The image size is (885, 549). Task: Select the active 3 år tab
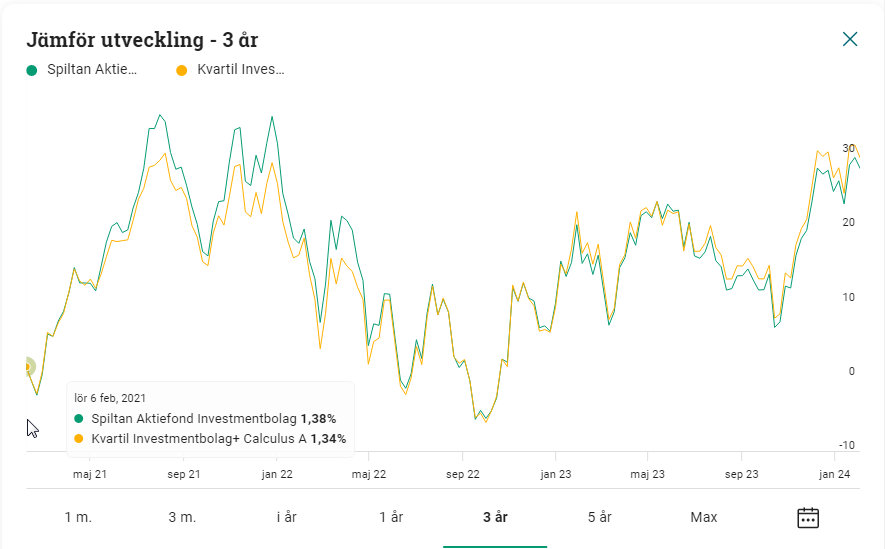pyautogui.click(x=495, y=517)
